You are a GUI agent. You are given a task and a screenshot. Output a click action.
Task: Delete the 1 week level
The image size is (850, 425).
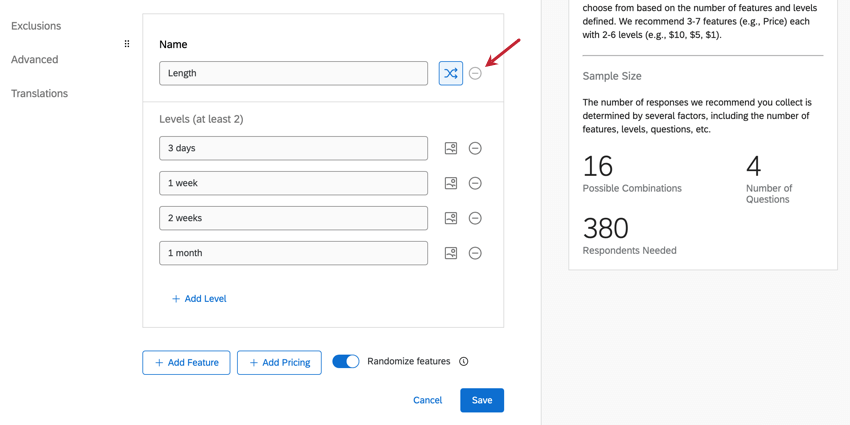click(x=475, y=183)
